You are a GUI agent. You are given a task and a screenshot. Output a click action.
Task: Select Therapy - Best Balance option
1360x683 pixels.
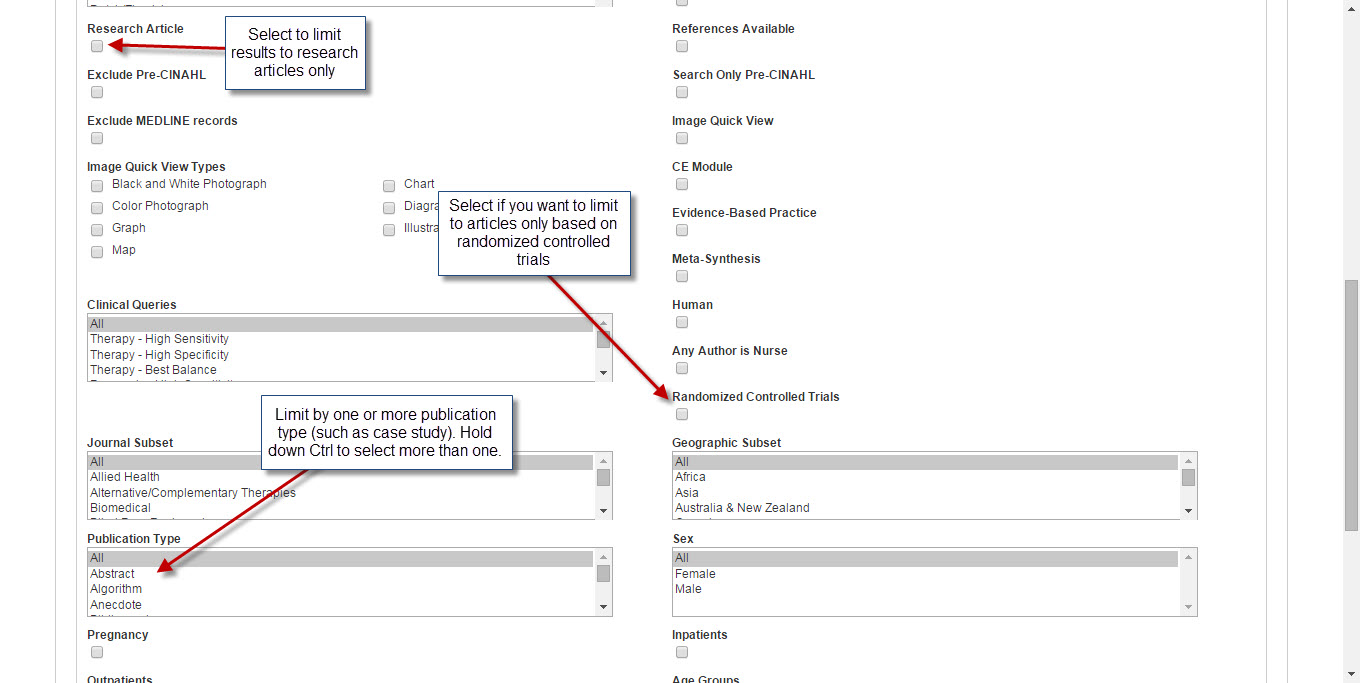(341, 370)
